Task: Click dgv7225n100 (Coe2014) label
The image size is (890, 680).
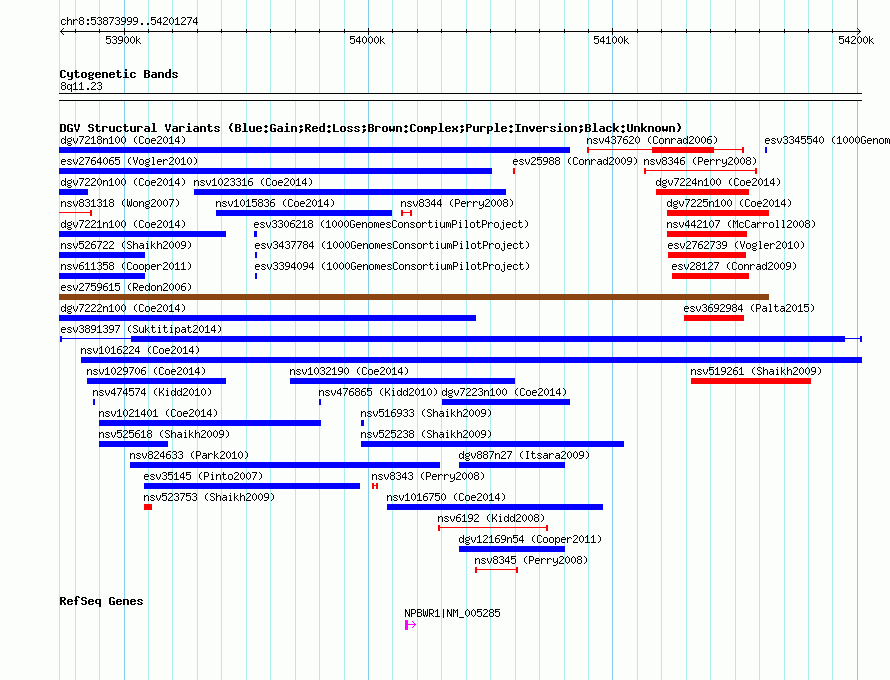Action: point(729,203)
